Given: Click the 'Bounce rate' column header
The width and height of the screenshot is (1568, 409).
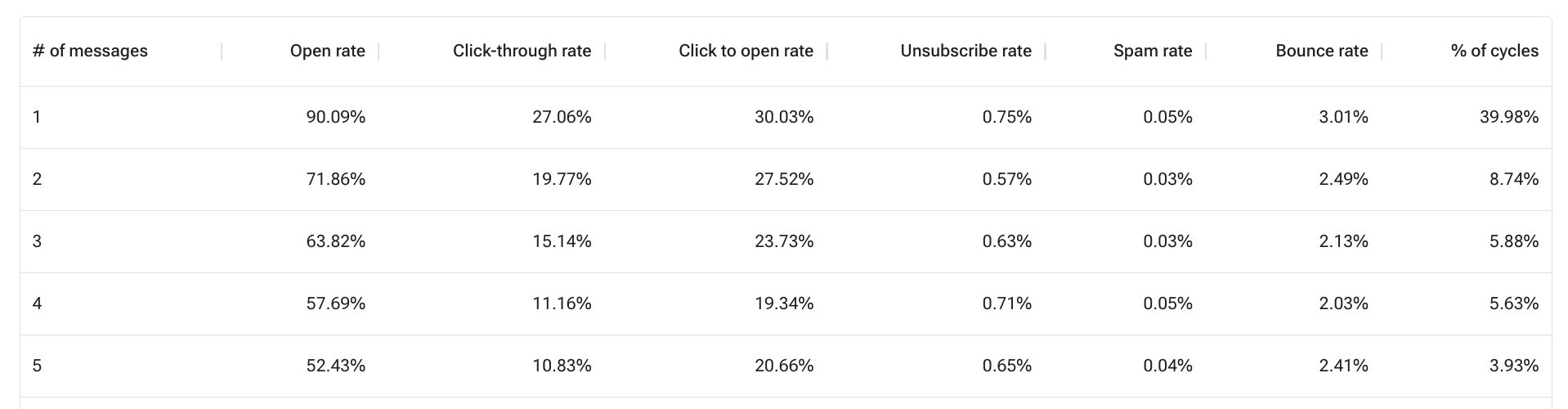Looking at the screenshot, I should click(x=1321, y=51).
